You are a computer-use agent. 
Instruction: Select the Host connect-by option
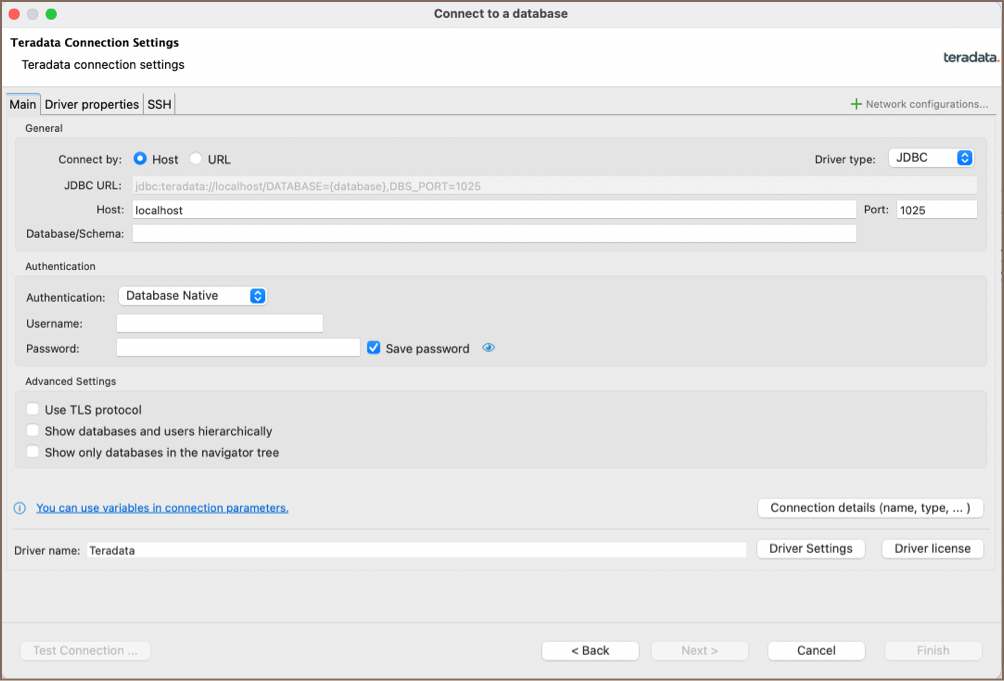[x=140, y=159]
